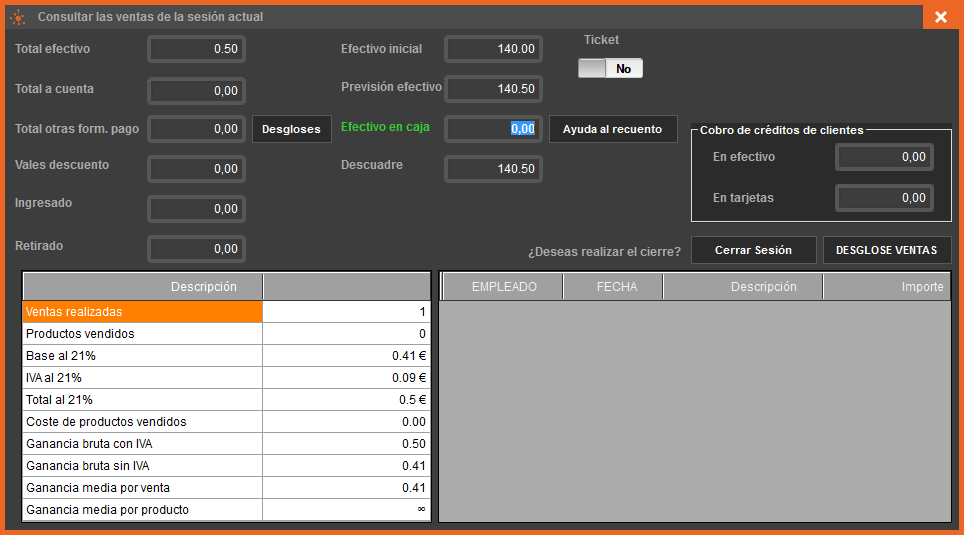Select En efectivo credit field
Screen dimensions: 964x535
pos(884,157)
